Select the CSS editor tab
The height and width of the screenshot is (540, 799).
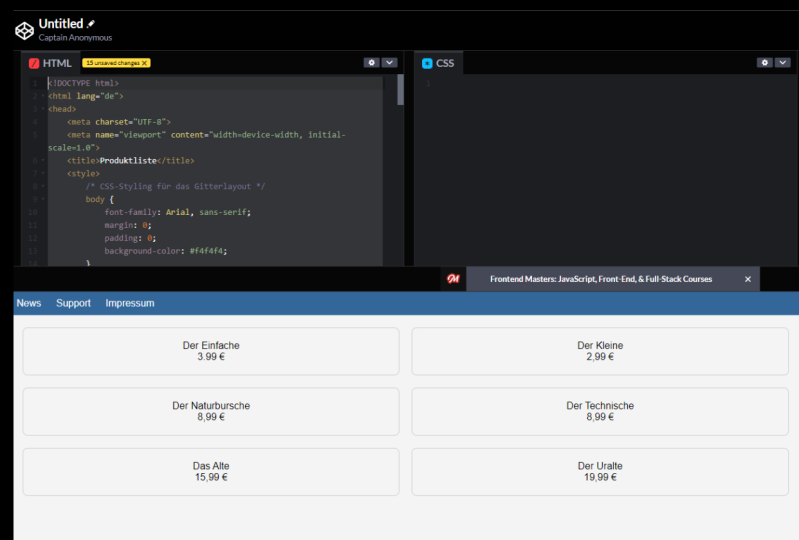click(x=439, y=63)
